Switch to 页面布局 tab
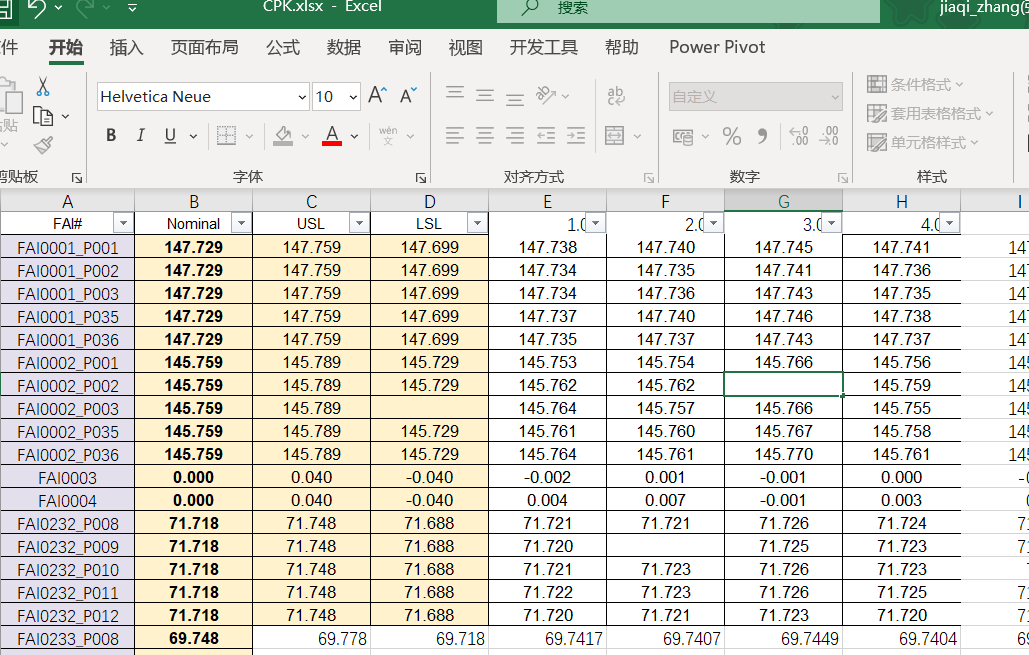Viewport: 1029px width, 655px height. (x=204, y=47)
